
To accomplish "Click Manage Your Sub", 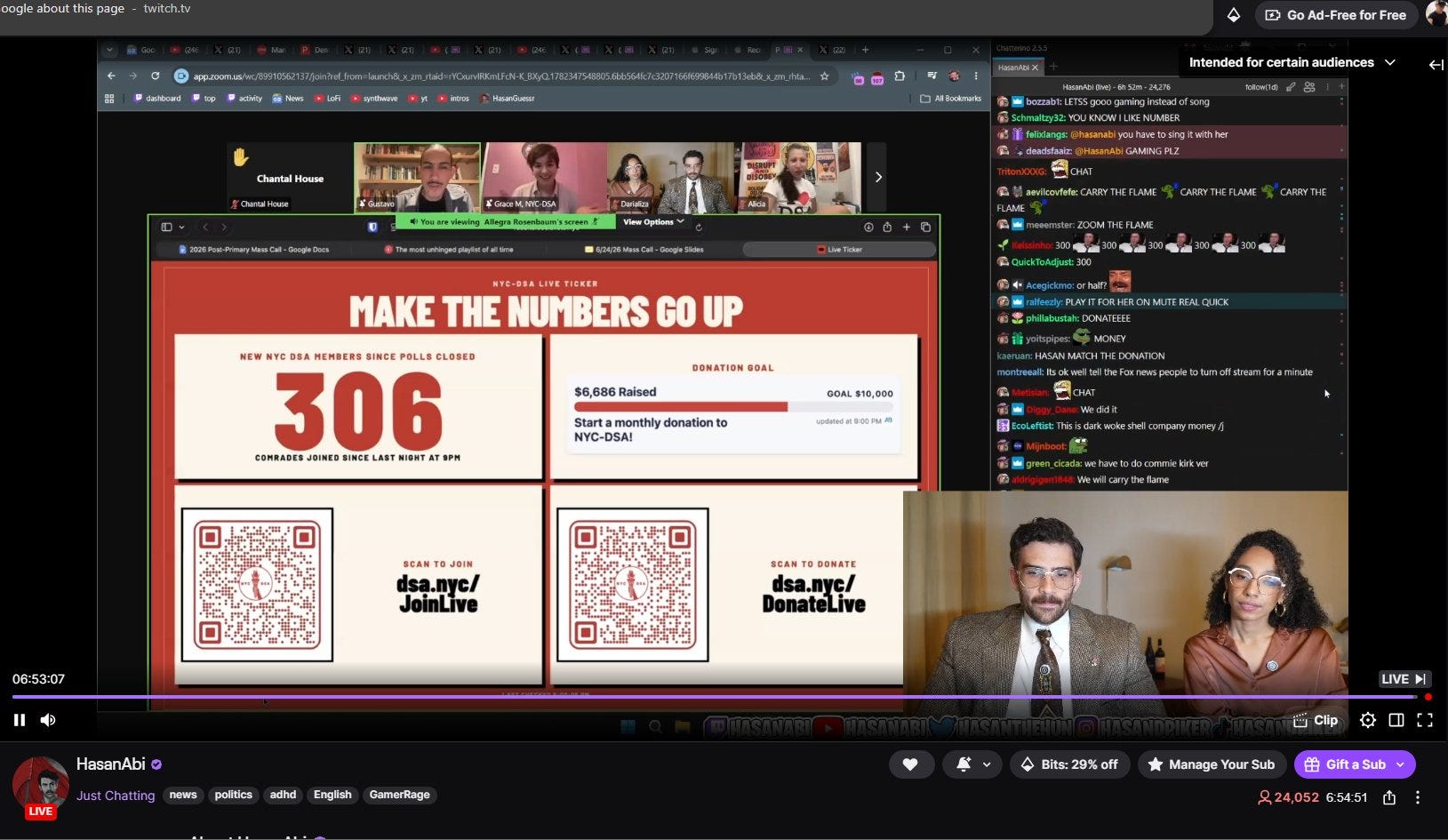I will pyautogui.click(x=1212, y=764).
